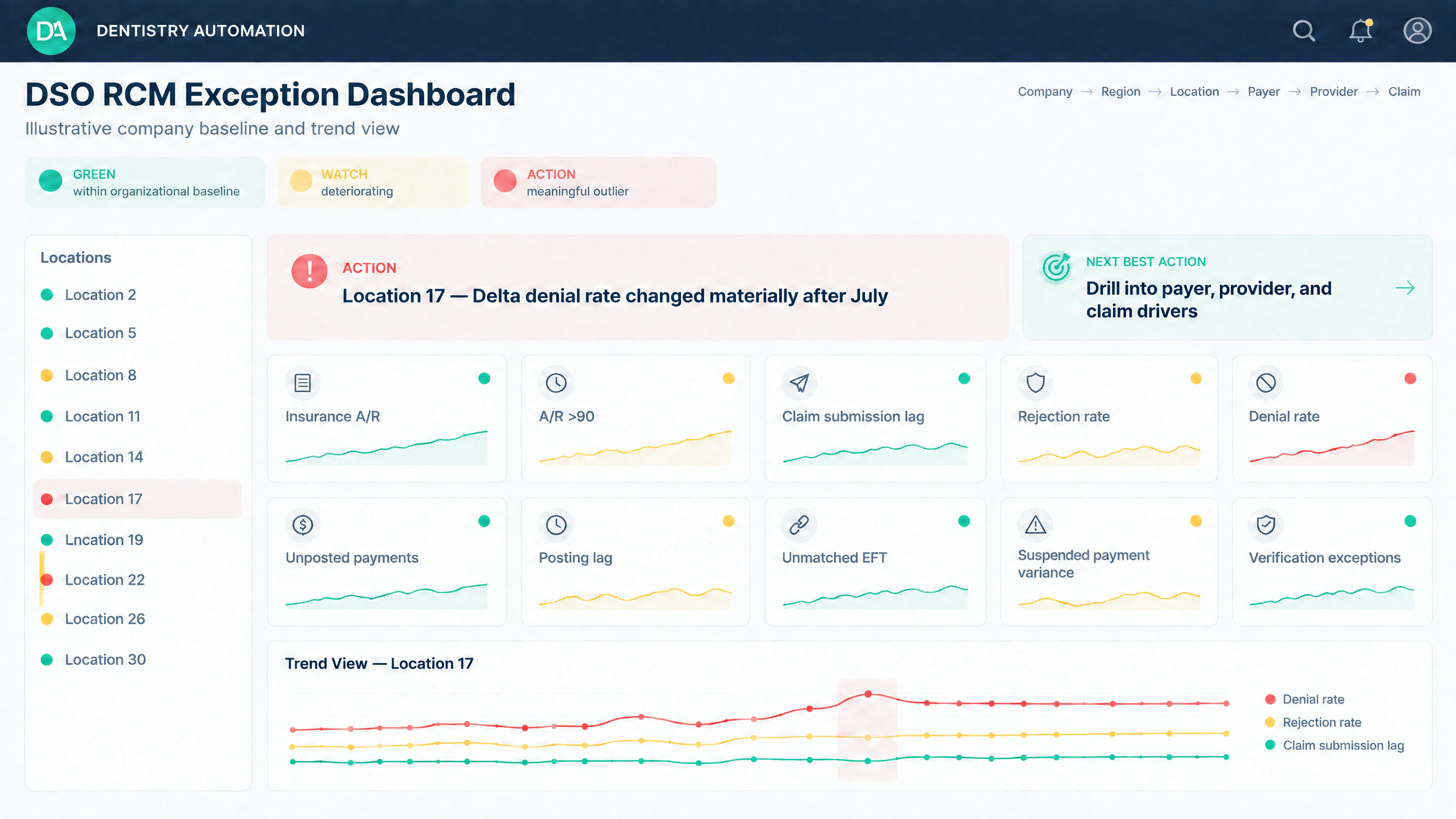Click the Posting lag clock icon
The width and height of the screenshot is (1456, 819).
[x=556, y=524]
